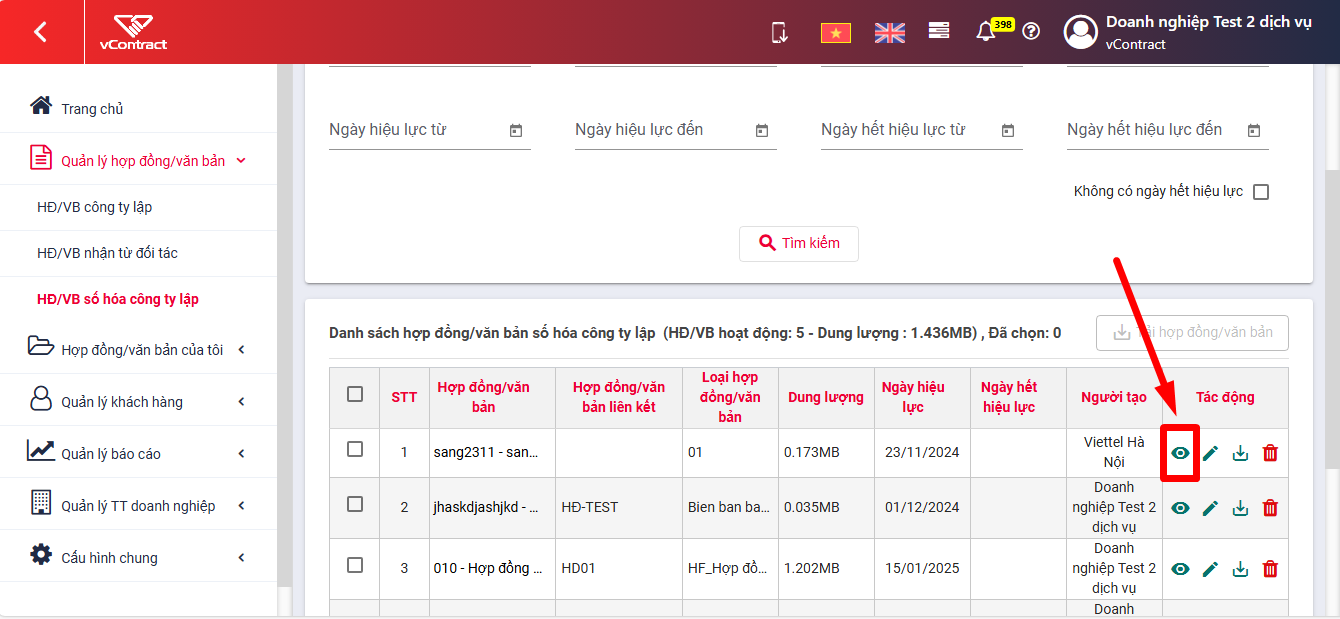Open calendar for Ngày hiệu lực từ
This screenshot has width=1340, height=619.
point(516,130)
